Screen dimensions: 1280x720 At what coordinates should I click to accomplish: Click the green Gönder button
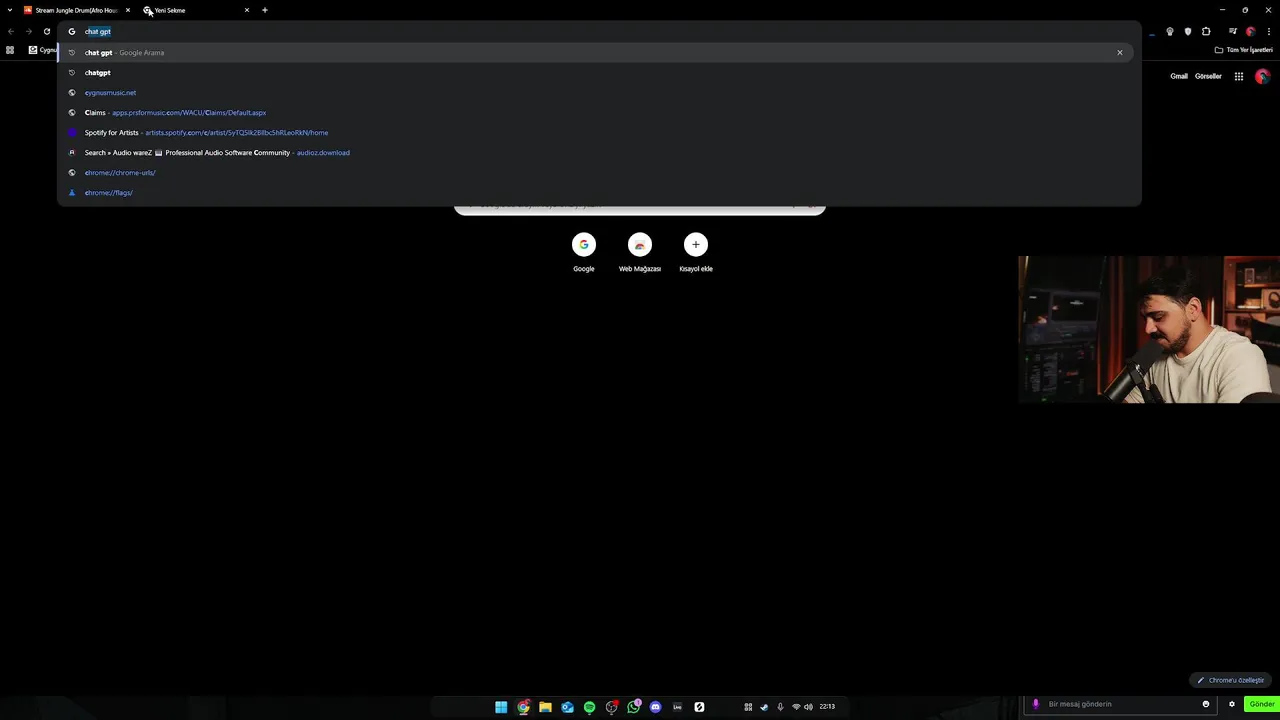[x=1262, y=704]
